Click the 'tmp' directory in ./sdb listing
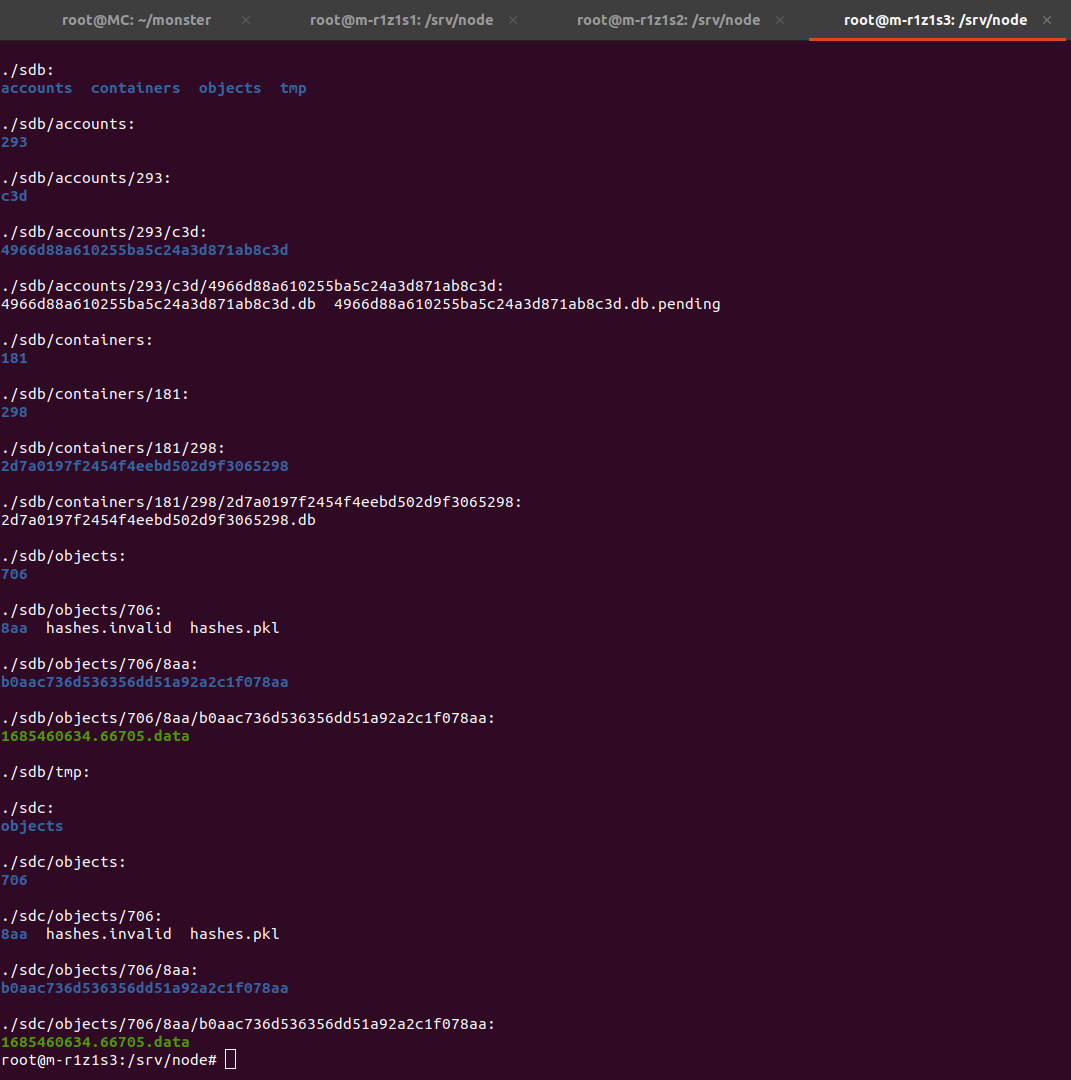The width and height of the screenshot is (1071, 1080). pos(293,88)
